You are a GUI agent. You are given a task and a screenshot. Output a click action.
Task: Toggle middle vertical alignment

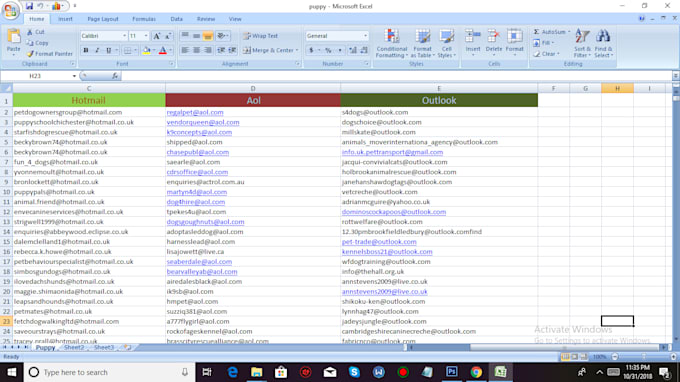pyautogui.click(x=196, y=36)
